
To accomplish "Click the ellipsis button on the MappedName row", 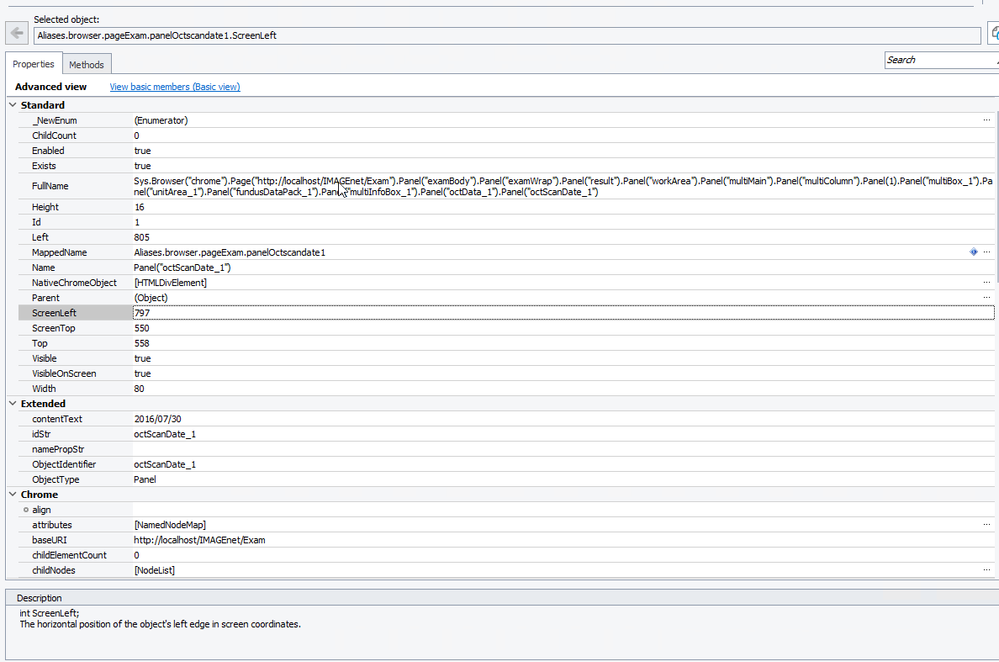I will [987, 253].
